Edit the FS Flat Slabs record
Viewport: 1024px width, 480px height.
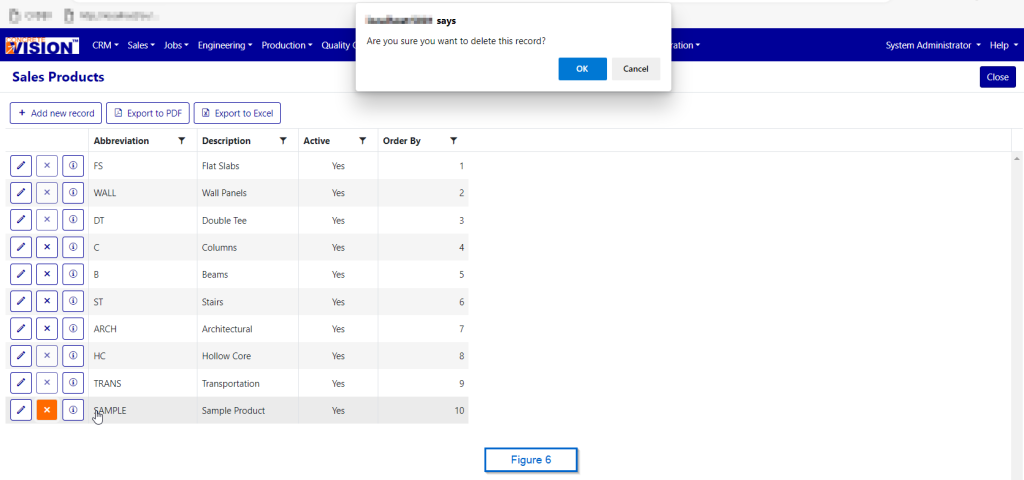point(21,166)
